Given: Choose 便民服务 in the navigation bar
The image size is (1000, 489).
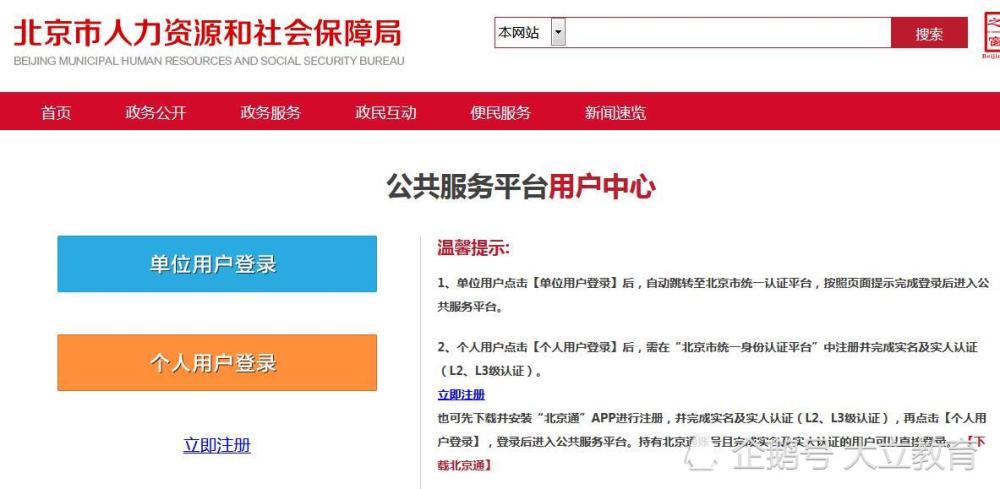Looking at the screenshot, I should click(500, 112).
